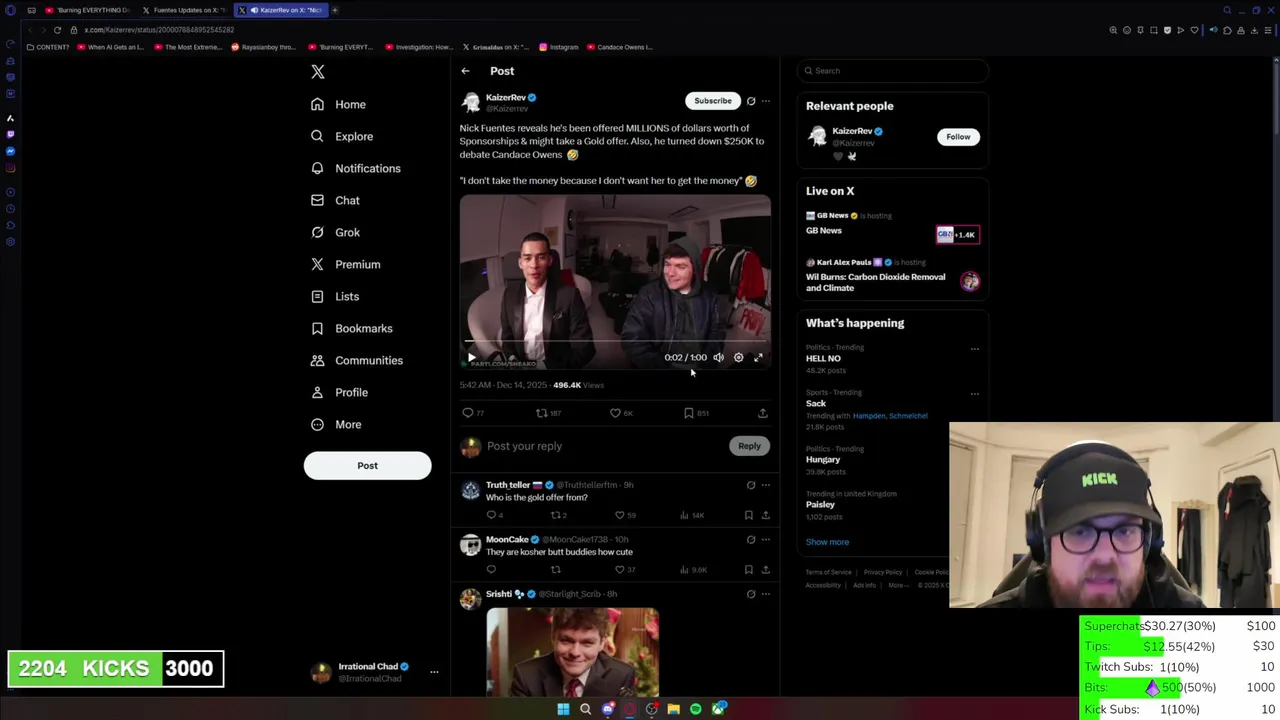The width and height of the screenshot is (1280, 720).
Task: Open options for HELL NO trend
Action: coord(975,349)
